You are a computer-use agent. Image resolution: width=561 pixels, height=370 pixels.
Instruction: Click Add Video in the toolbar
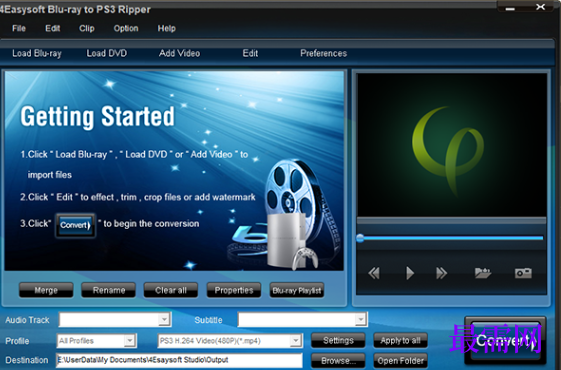[x=179, y=53]
